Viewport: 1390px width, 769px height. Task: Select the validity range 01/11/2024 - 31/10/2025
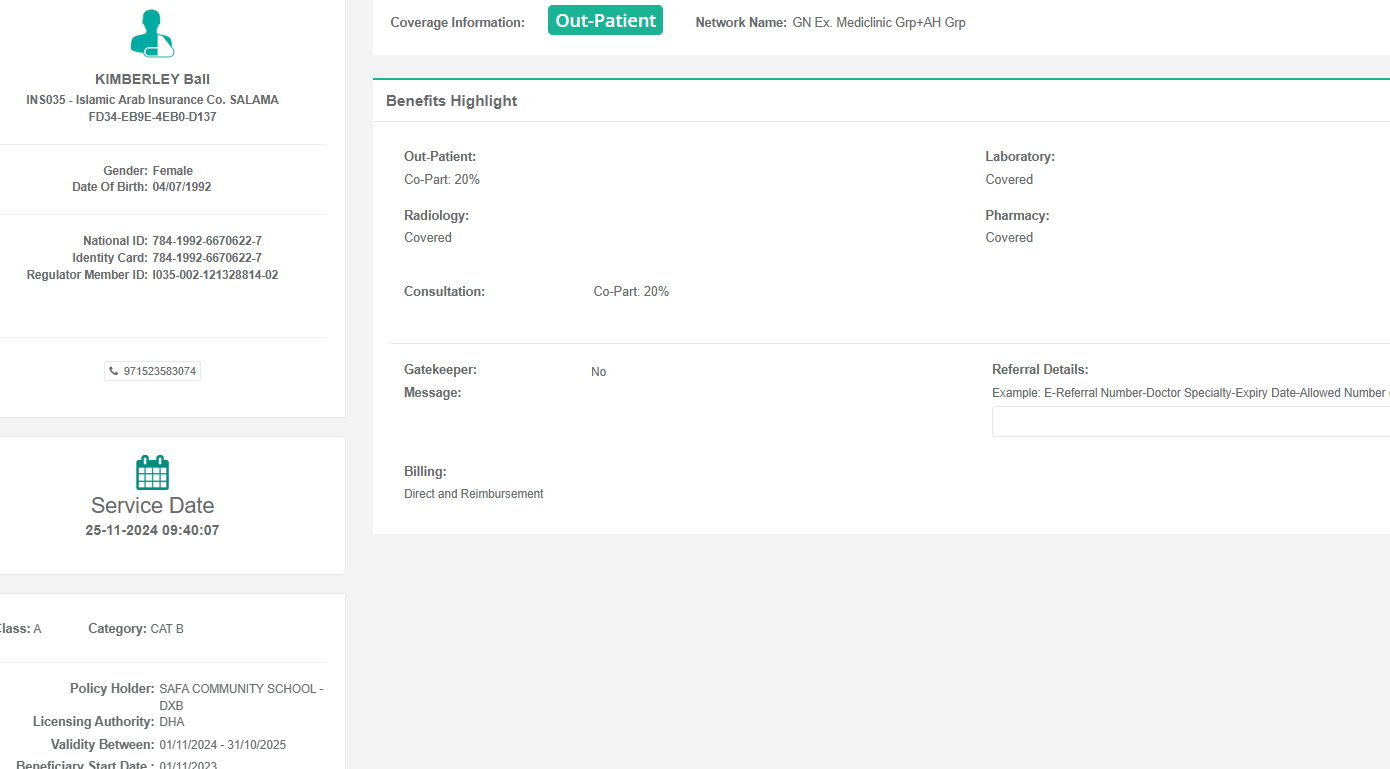(222, 745)
